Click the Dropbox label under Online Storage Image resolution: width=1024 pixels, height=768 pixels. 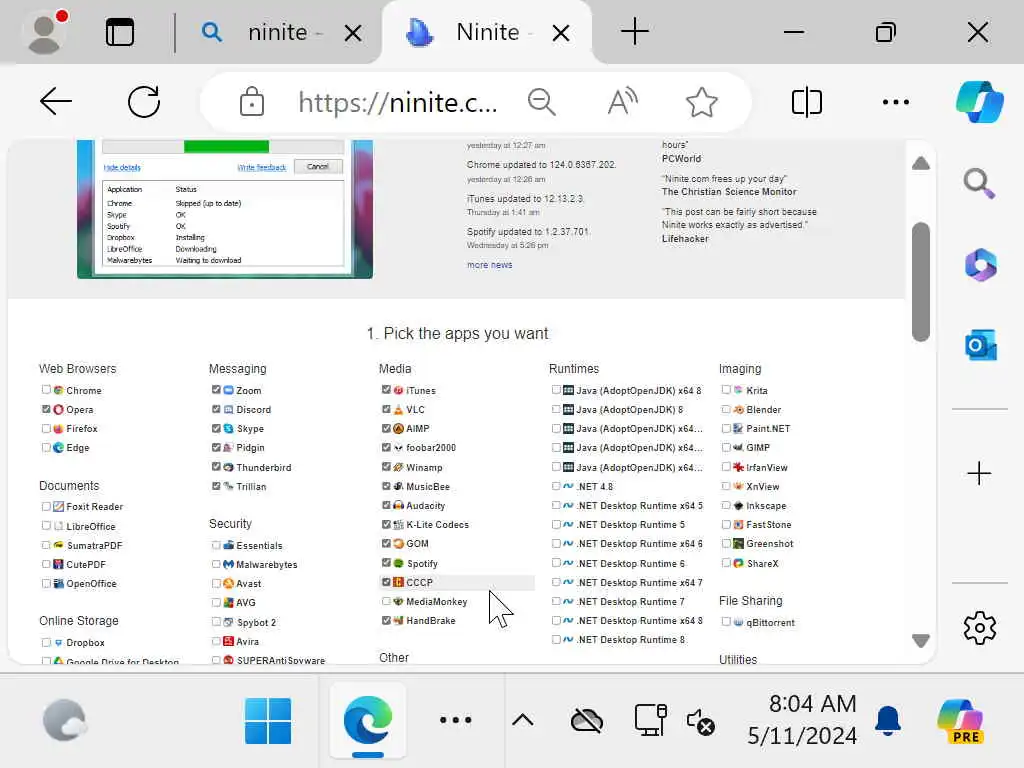tap(86, 643)
